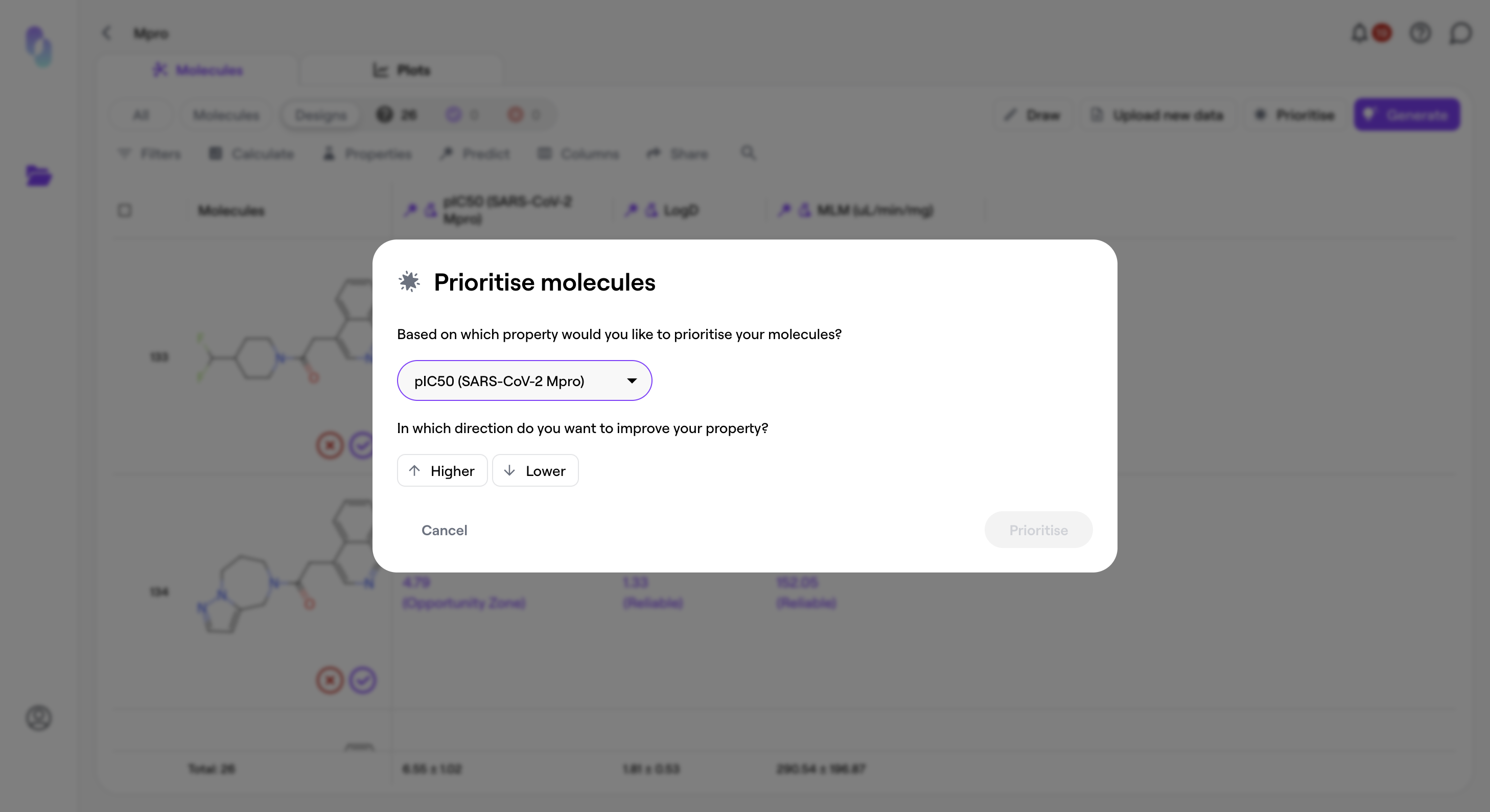Select the Lower direction option
Image resolution: width=1490 pixels, height=812 pixels.
point(535,470)
